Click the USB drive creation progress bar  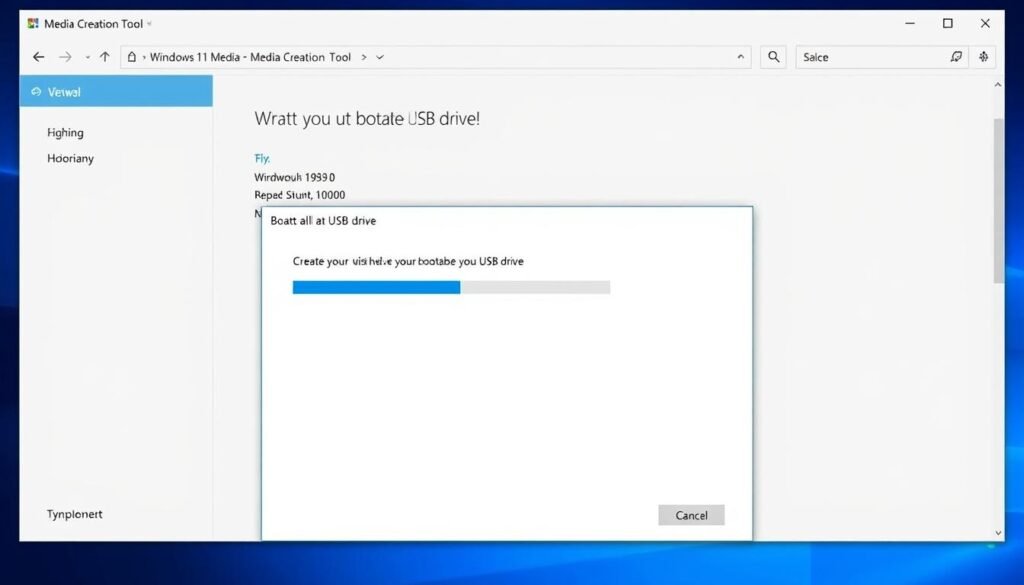451,287
